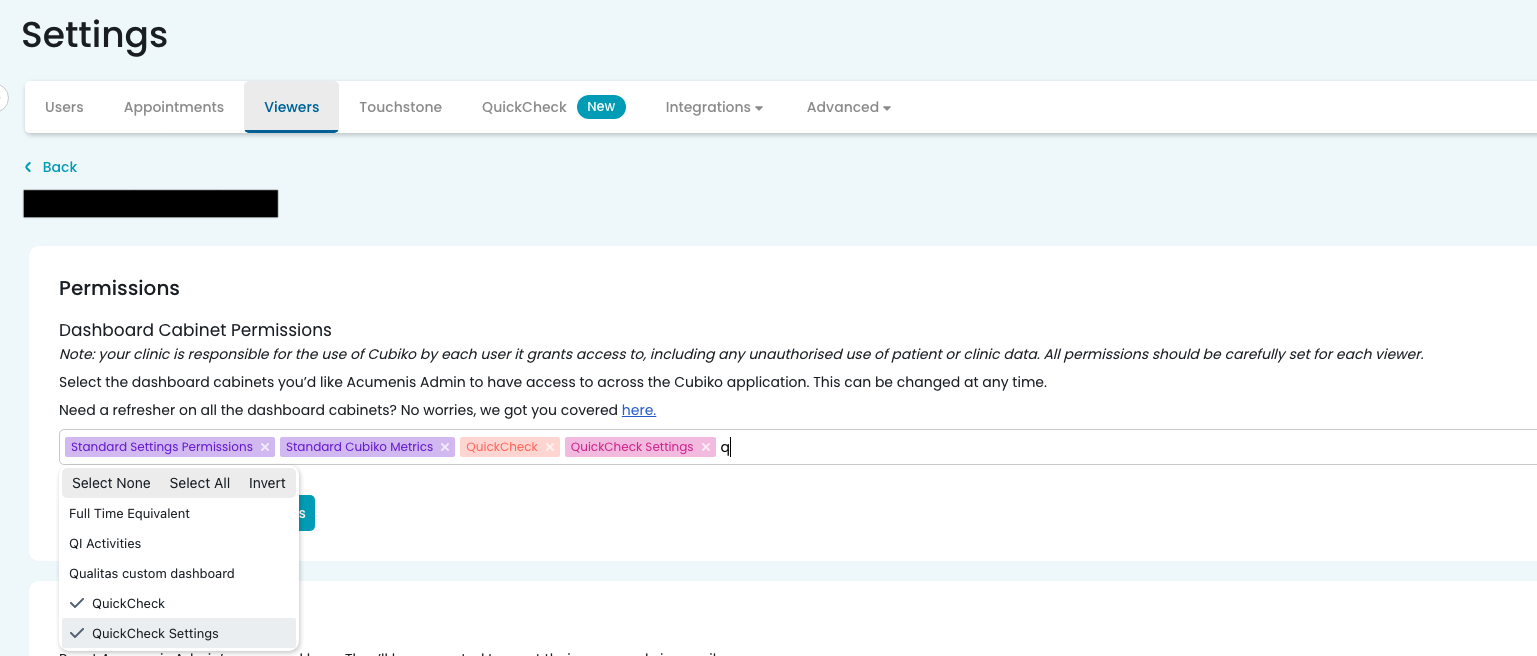Switch to the Users tab
The width and height of the screenshot is (1537, 656).
point(63,106)
